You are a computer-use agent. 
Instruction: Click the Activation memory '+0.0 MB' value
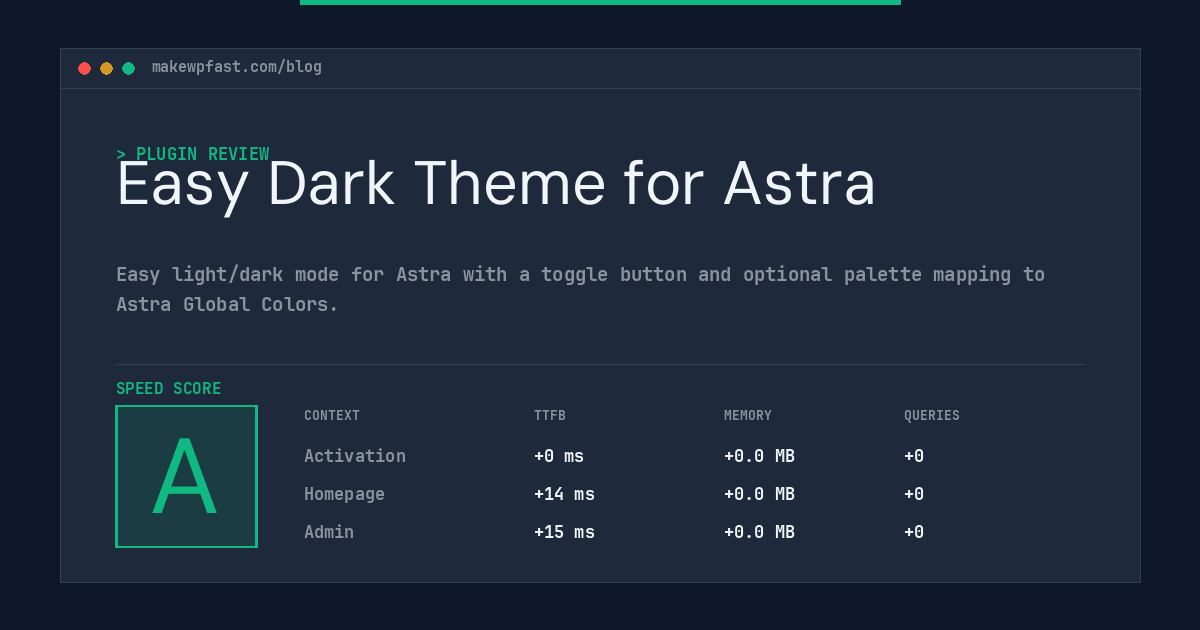point(759,456)
